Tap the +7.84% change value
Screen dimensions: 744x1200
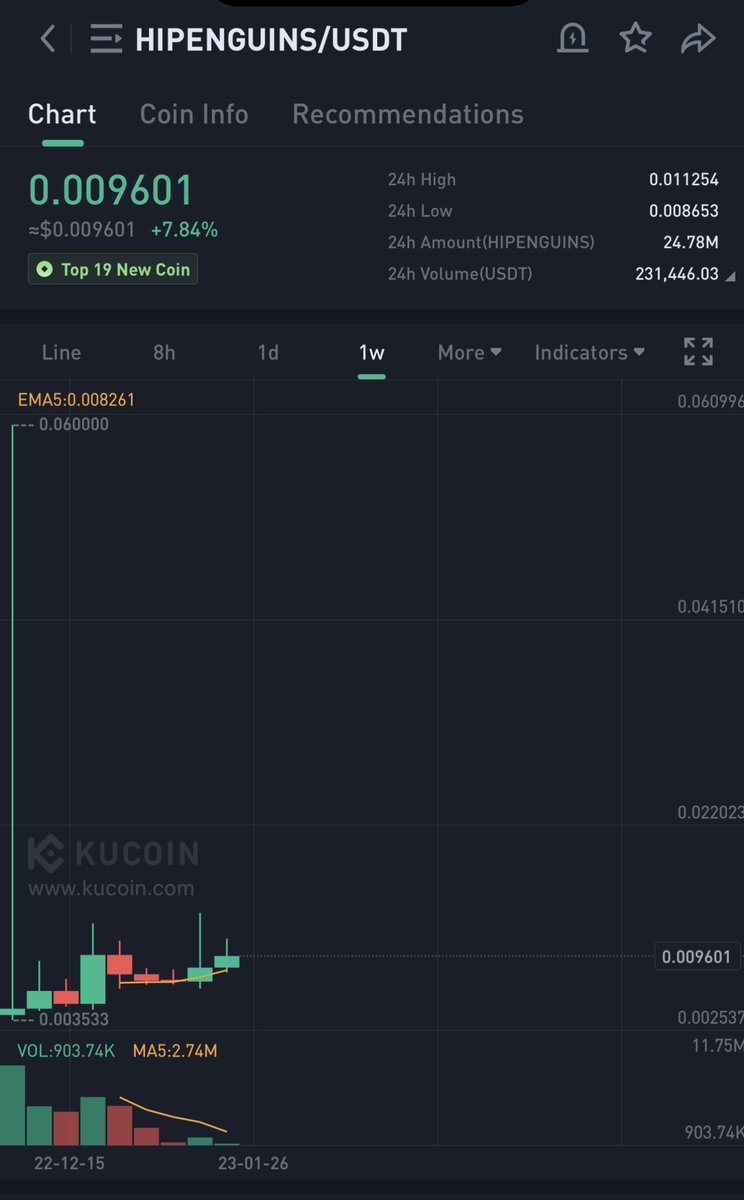[184, 230]
